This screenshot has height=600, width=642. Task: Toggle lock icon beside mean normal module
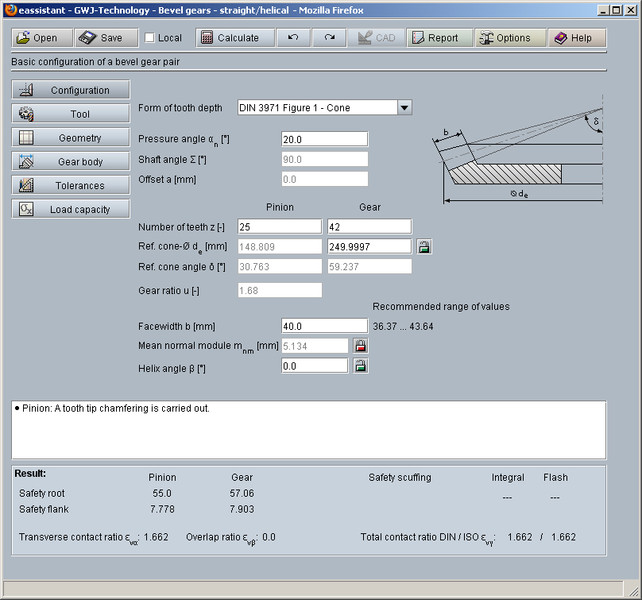tap(360, 346)
